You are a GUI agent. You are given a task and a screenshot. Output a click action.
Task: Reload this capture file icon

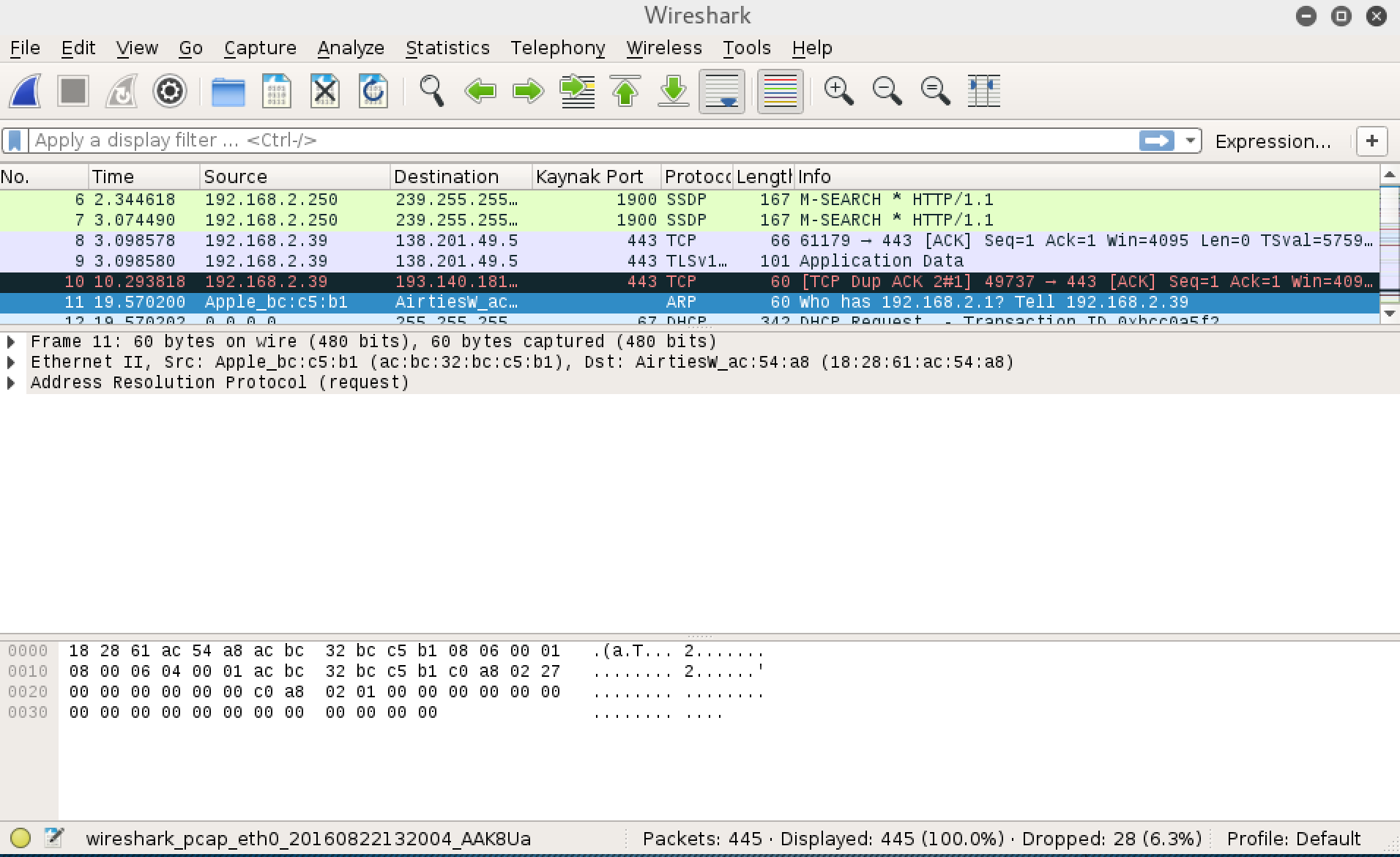coord(373,92)
